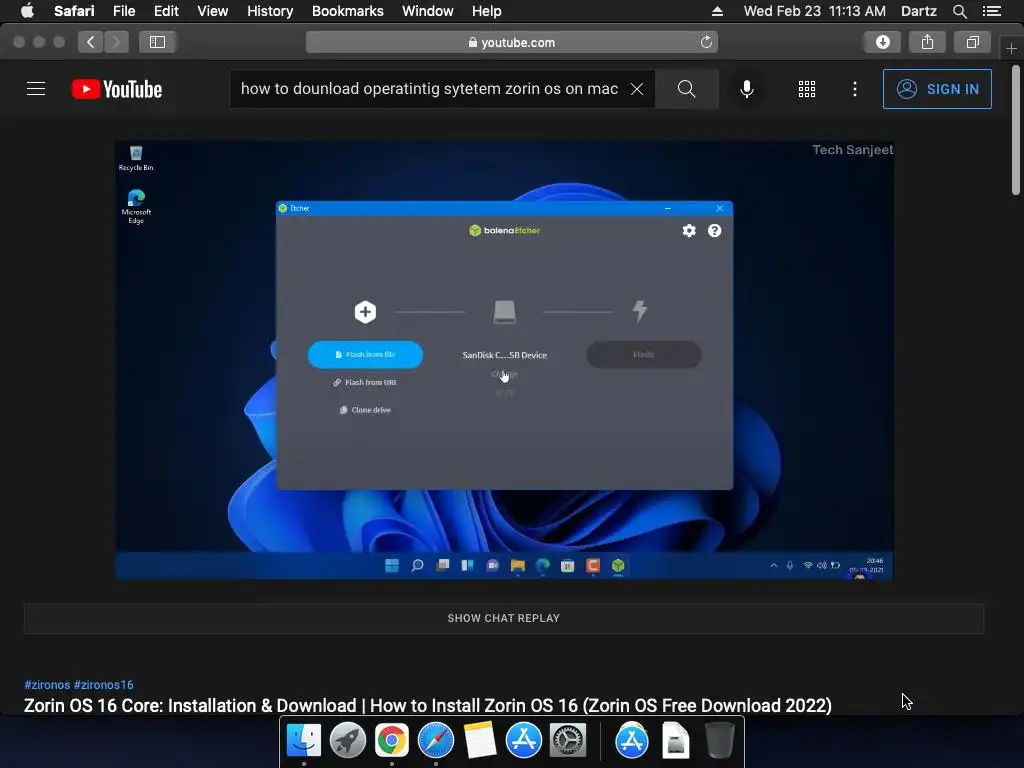Open the Bookmarks menu

pyautogui.click(x=347, y=11)
